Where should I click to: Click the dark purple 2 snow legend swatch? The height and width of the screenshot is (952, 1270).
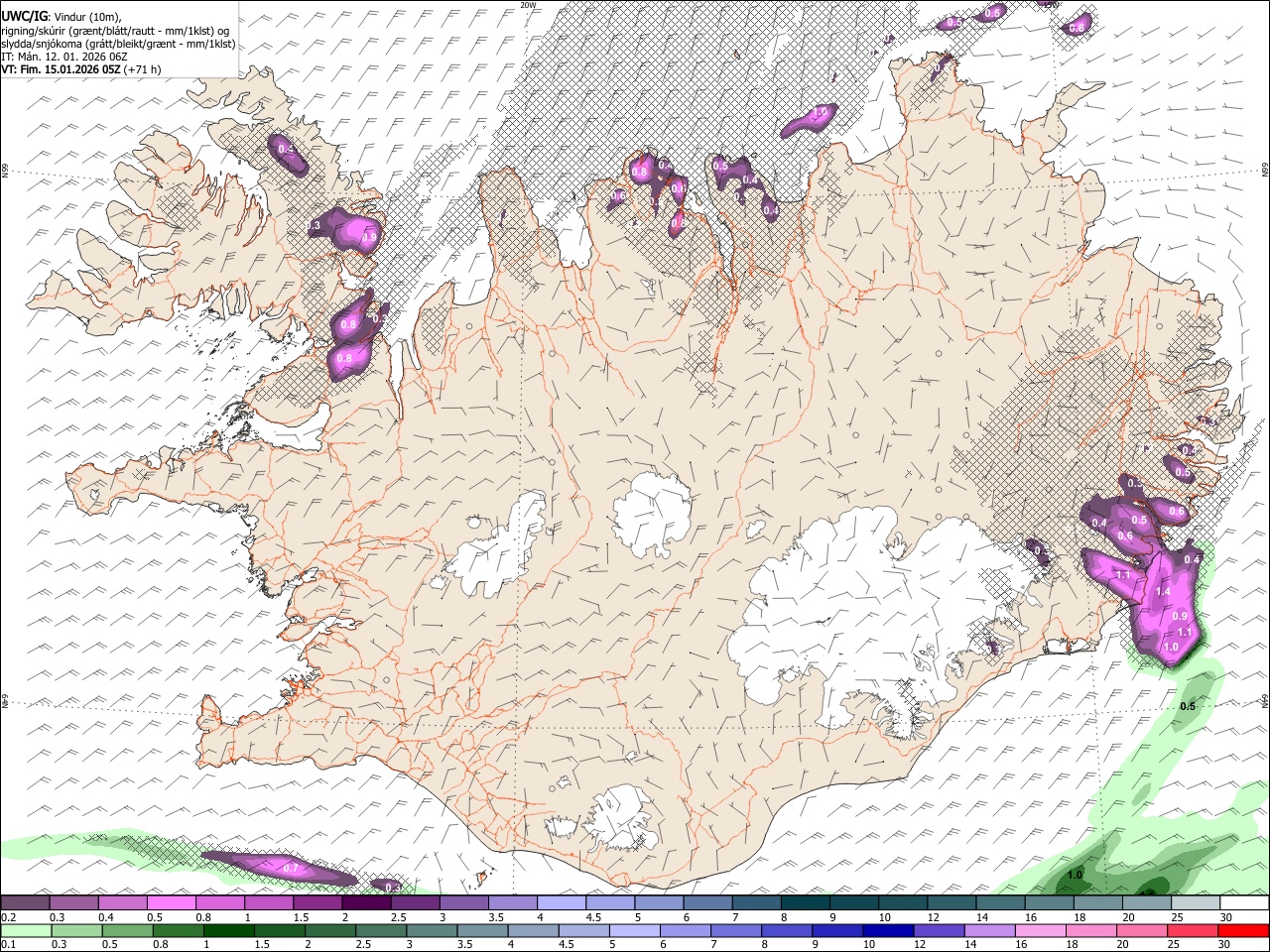pyautogui.click(x=366, y=902)
